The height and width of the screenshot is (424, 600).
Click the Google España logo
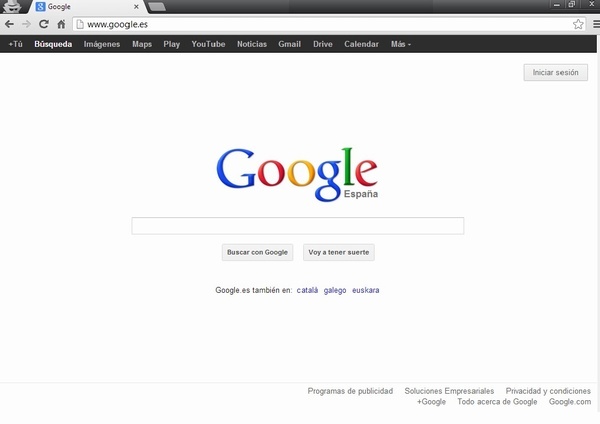tap(297, 174)
